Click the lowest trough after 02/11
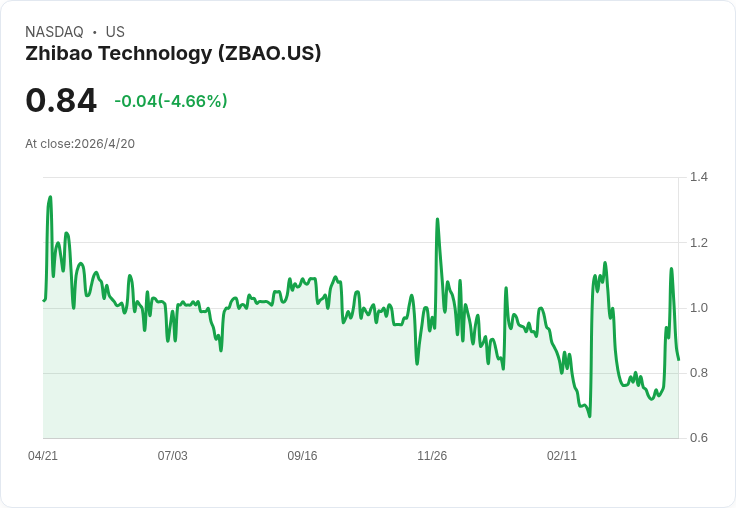The height and width of the screenshot is (508, 736). tap(590, 416)
